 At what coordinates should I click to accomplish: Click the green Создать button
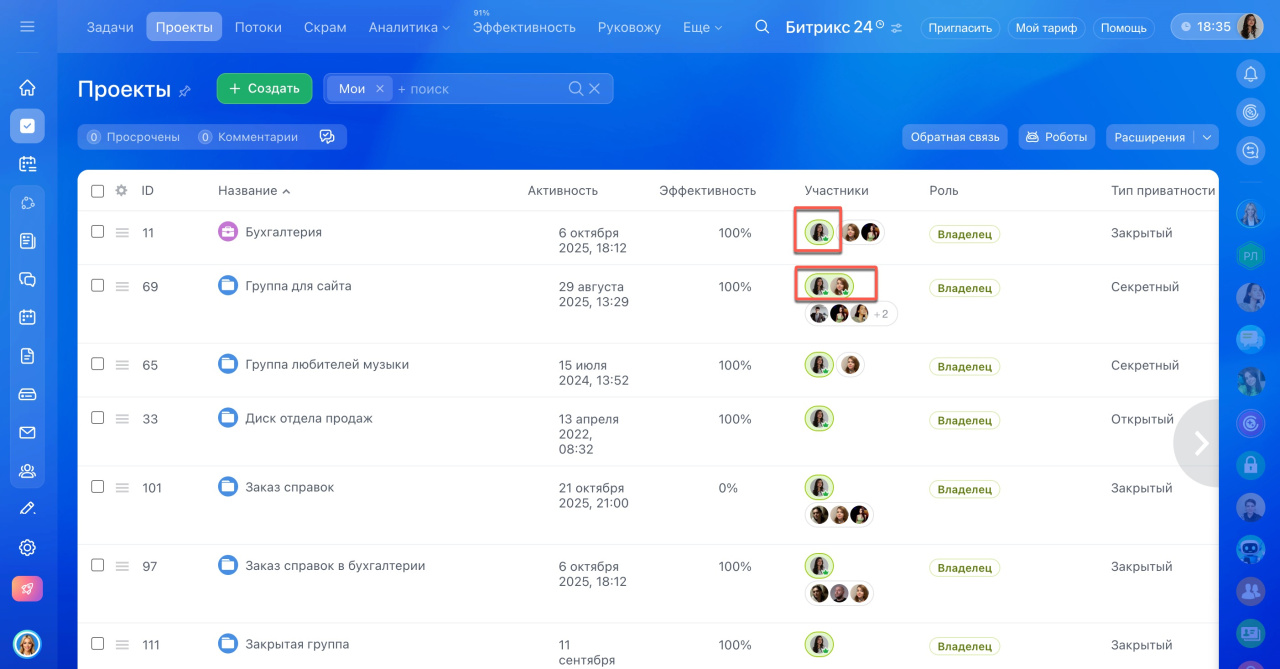click(x=264, y=88)
